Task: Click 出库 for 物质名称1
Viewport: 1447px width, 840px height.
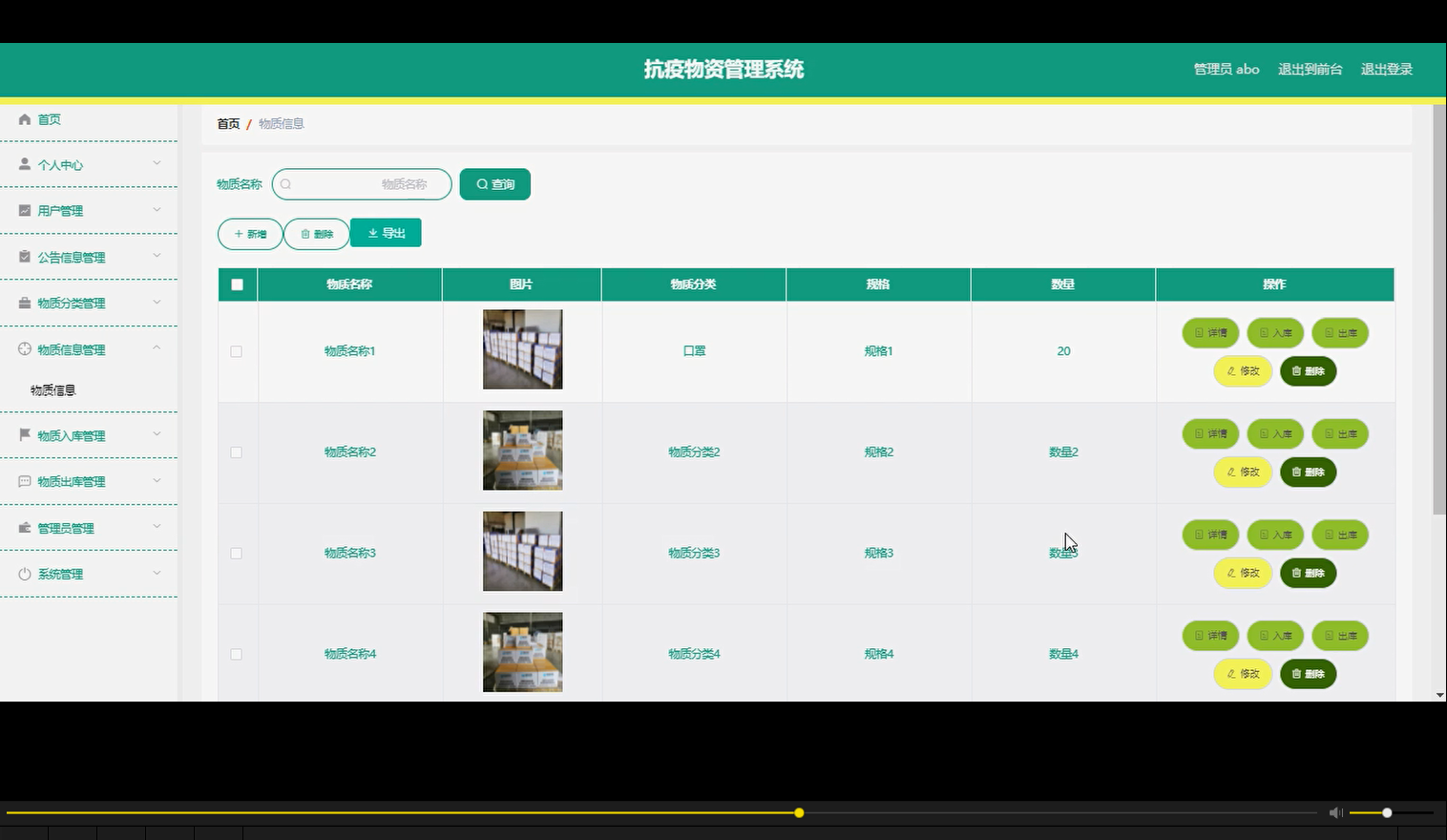Action: (x=1340, y=333)
